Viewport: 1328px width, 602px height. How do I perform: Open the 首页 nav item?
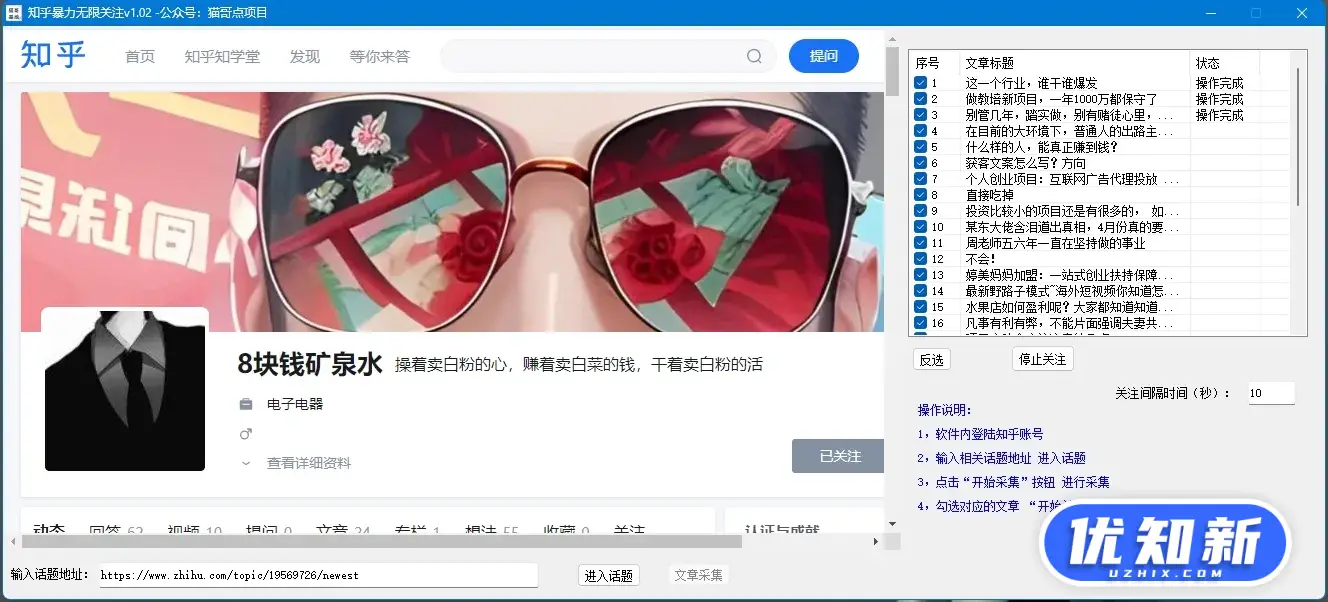[x=140, y=56]
